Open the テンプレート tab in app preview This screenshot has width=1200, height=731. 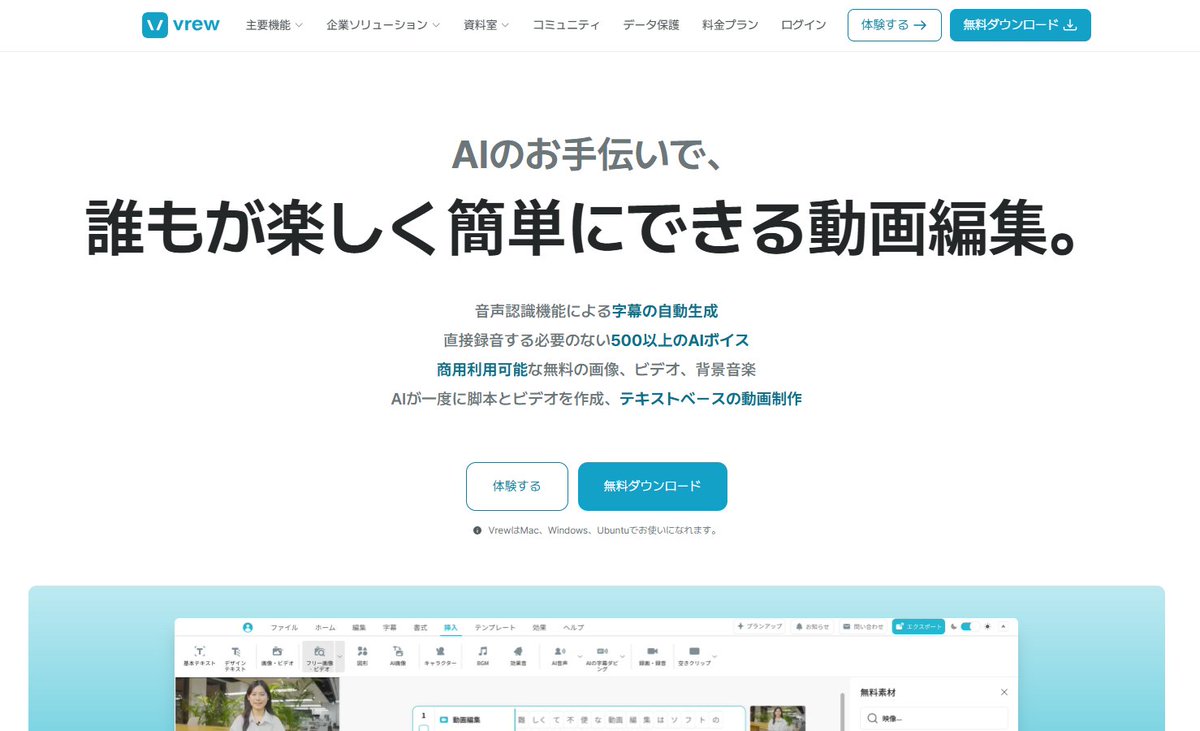coord(495,627)
